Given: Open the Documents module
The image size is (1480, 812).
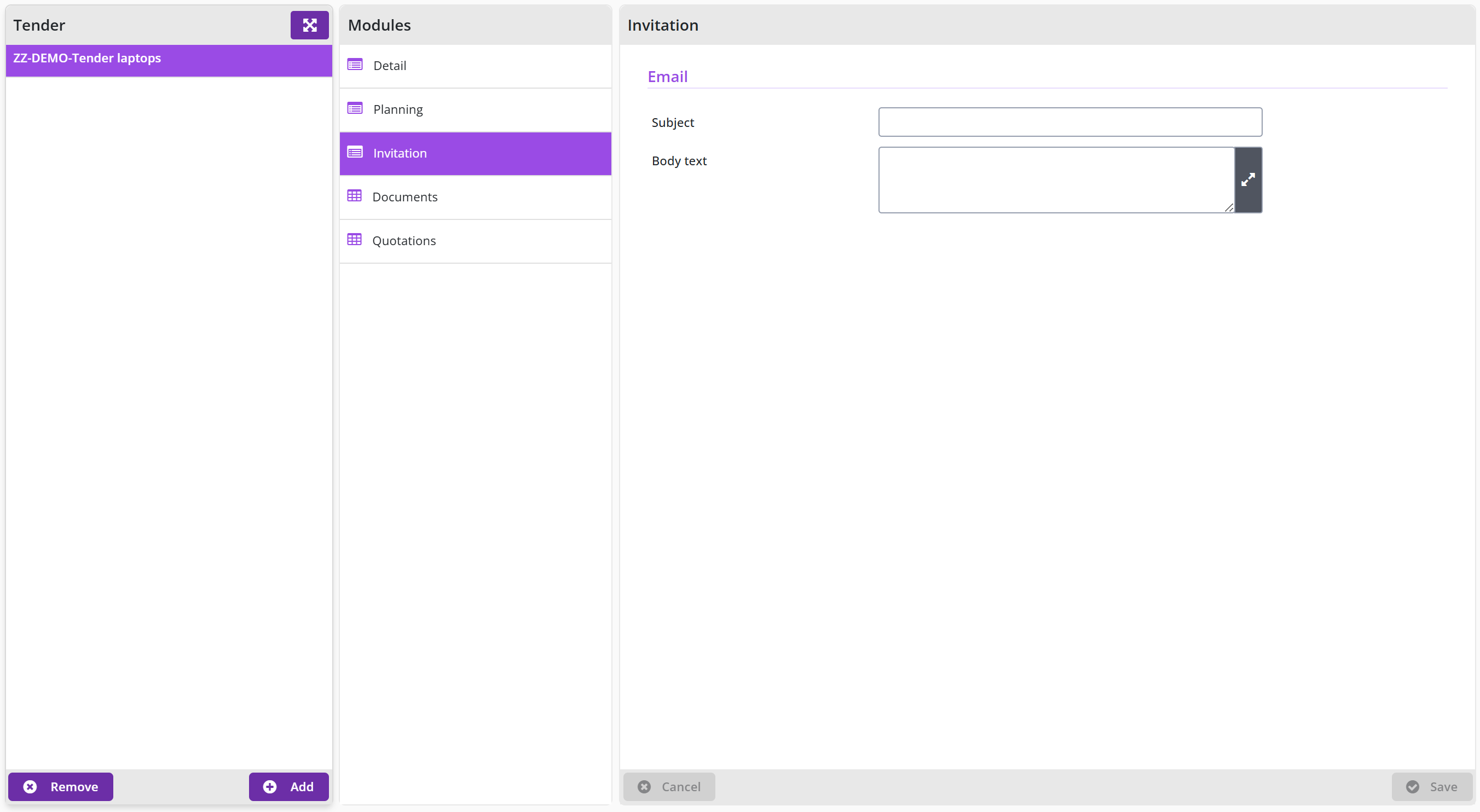Looking at the screenshot, I should [475, 197].
